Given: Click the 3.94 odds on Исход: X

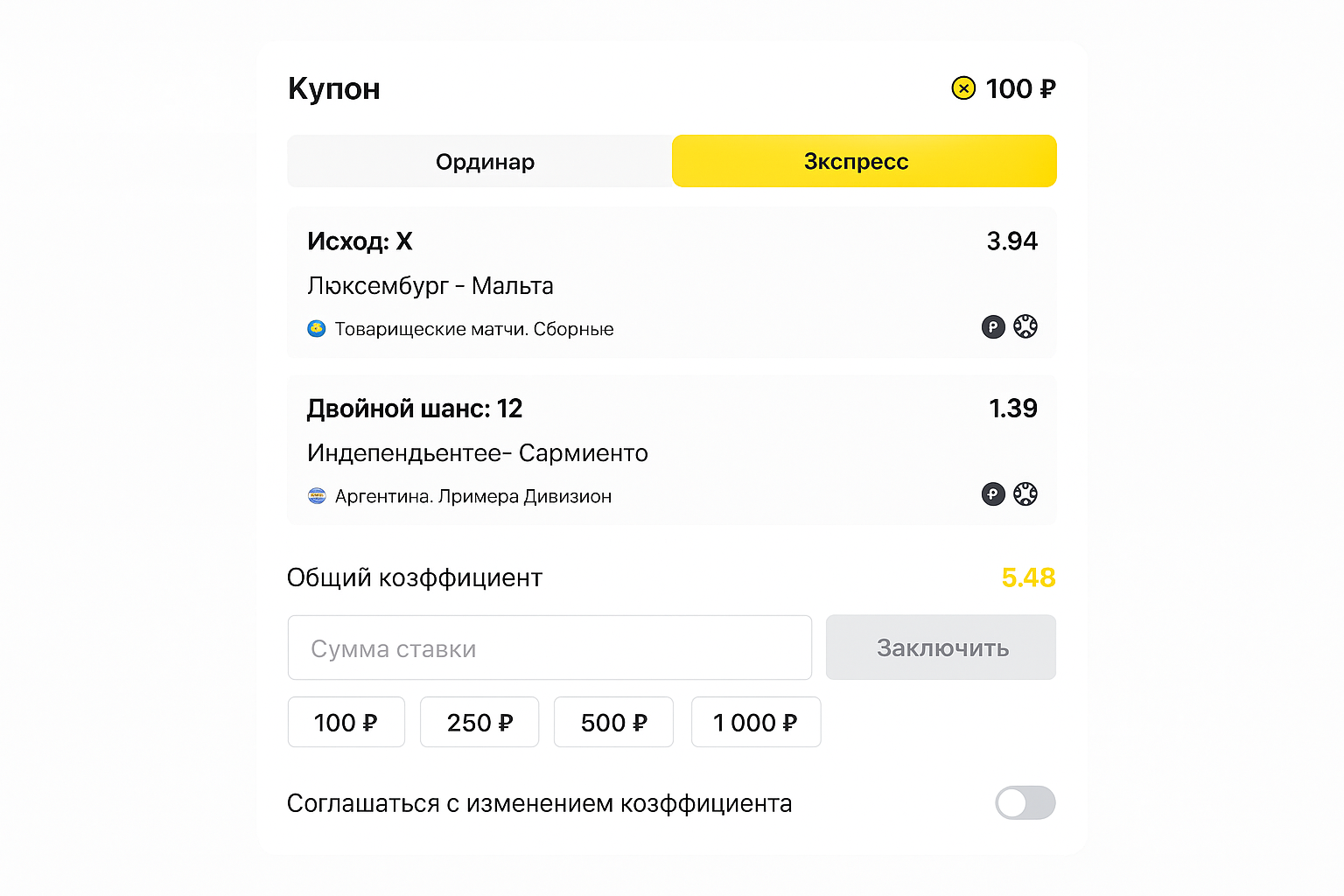Looking at the screenshot, I should tap(1011, 241).
